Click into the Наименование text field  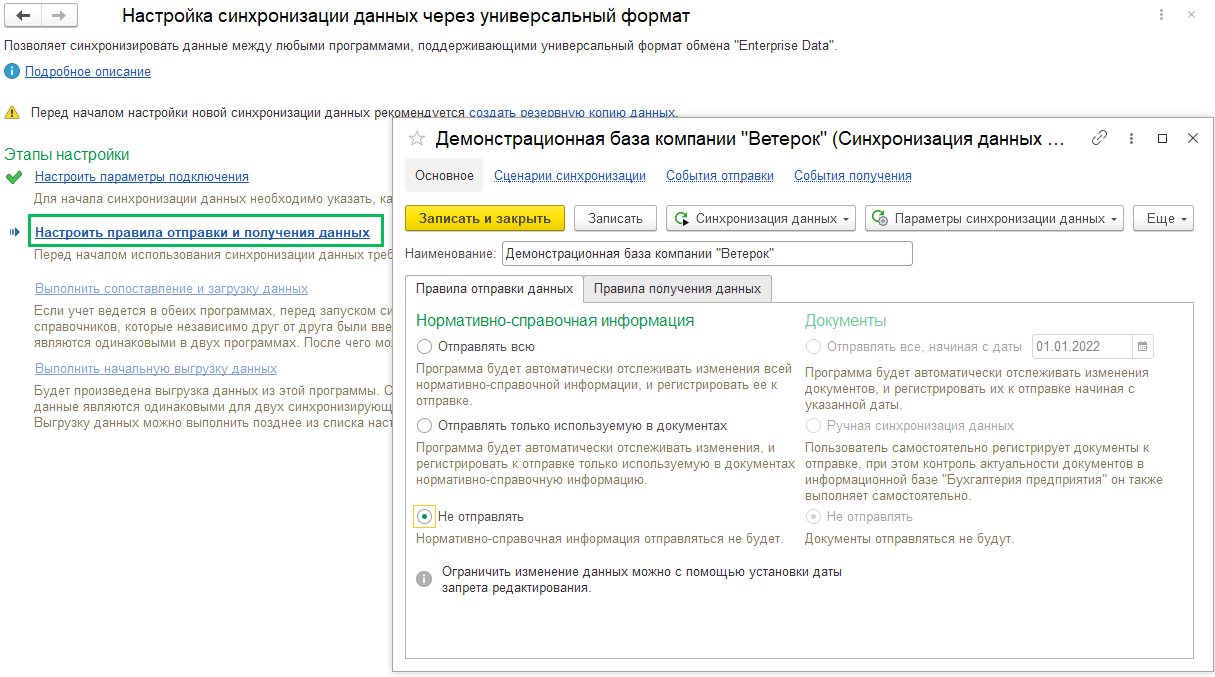click(x=707, y=254)
